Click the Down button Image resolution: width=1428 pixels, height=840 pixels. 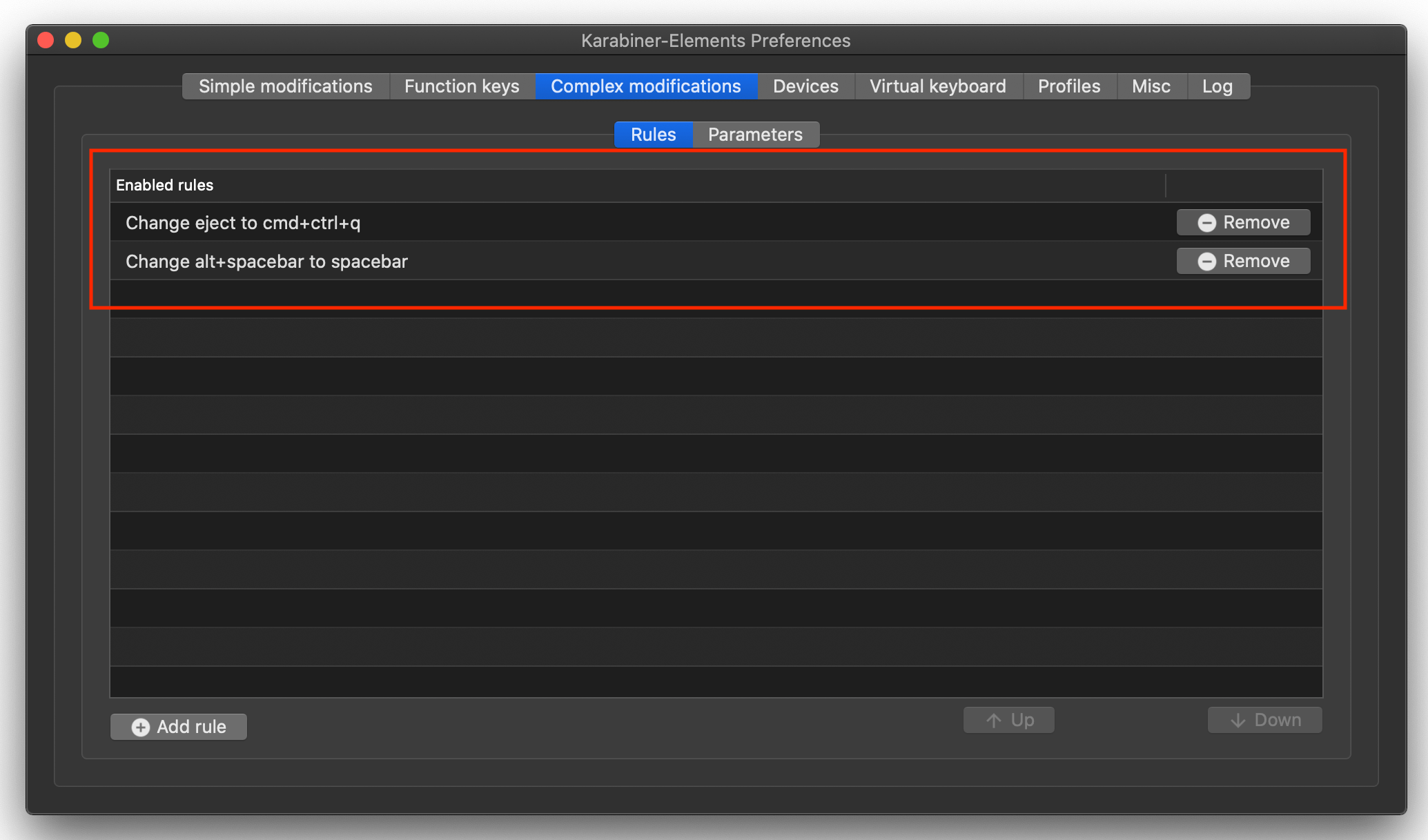1264,720
